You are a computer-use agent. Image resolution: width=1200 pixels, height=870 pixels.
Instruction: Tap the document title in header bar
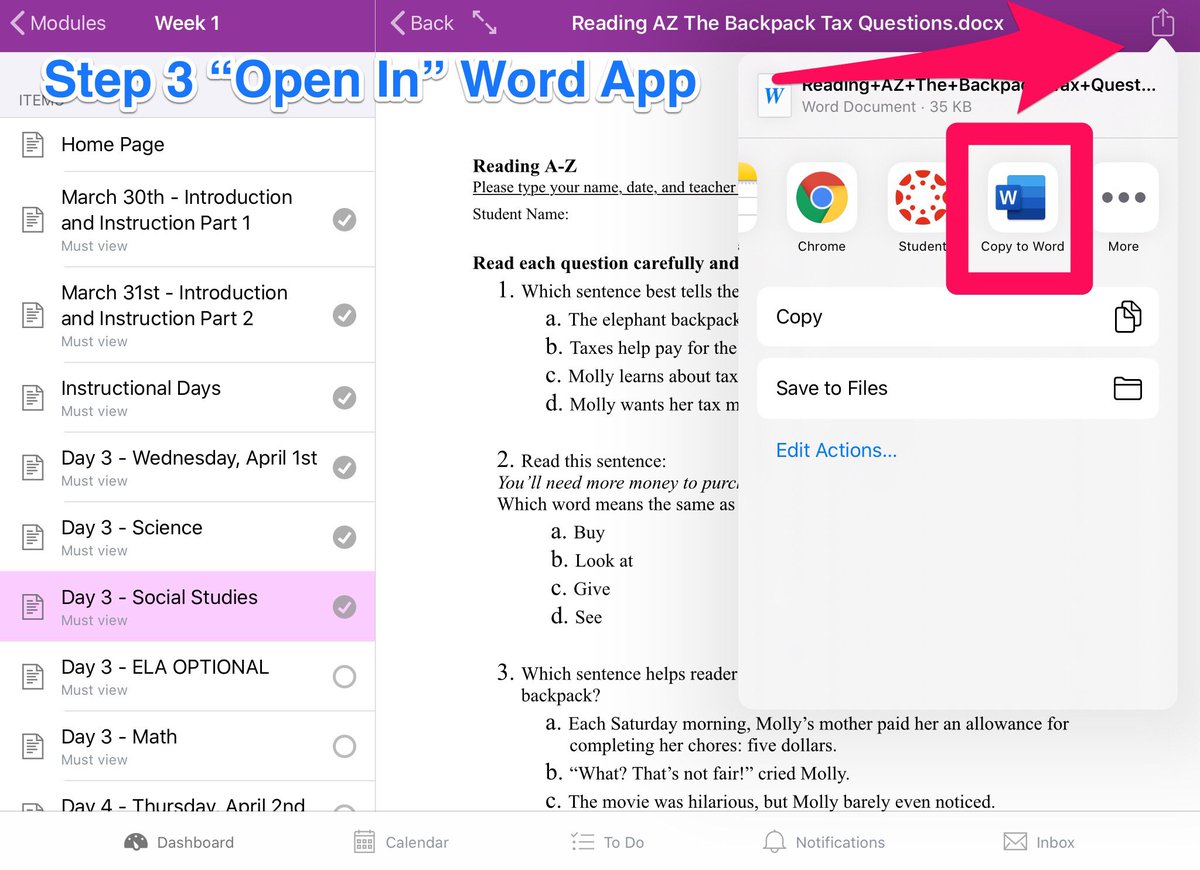click(x=787, y=23)
